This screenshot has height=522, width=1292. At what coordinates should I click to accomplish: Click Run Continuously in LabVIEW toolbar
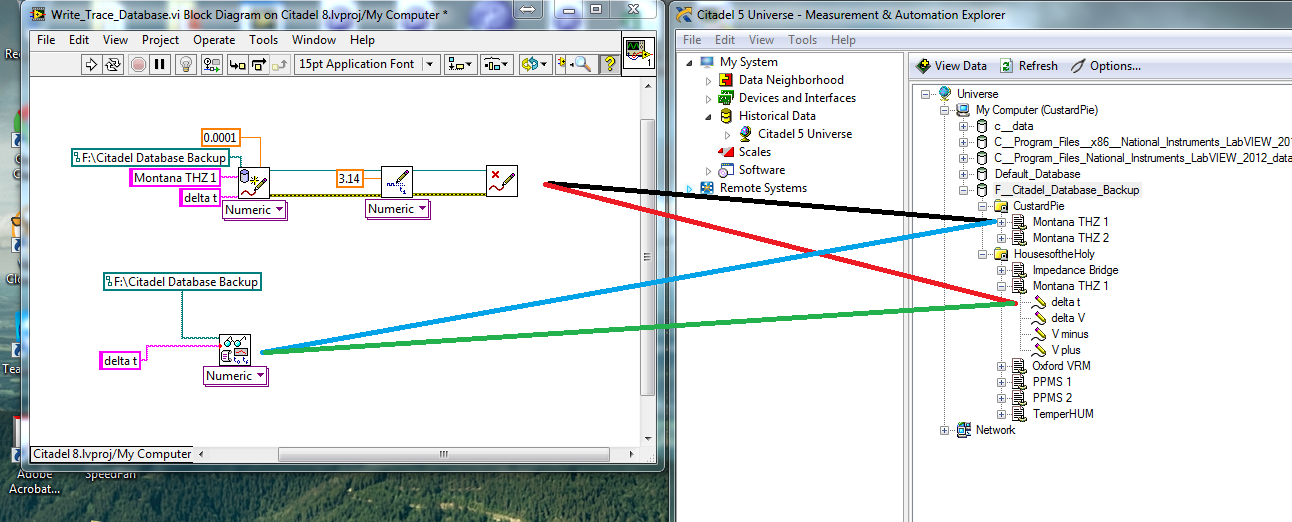point(112,64)
